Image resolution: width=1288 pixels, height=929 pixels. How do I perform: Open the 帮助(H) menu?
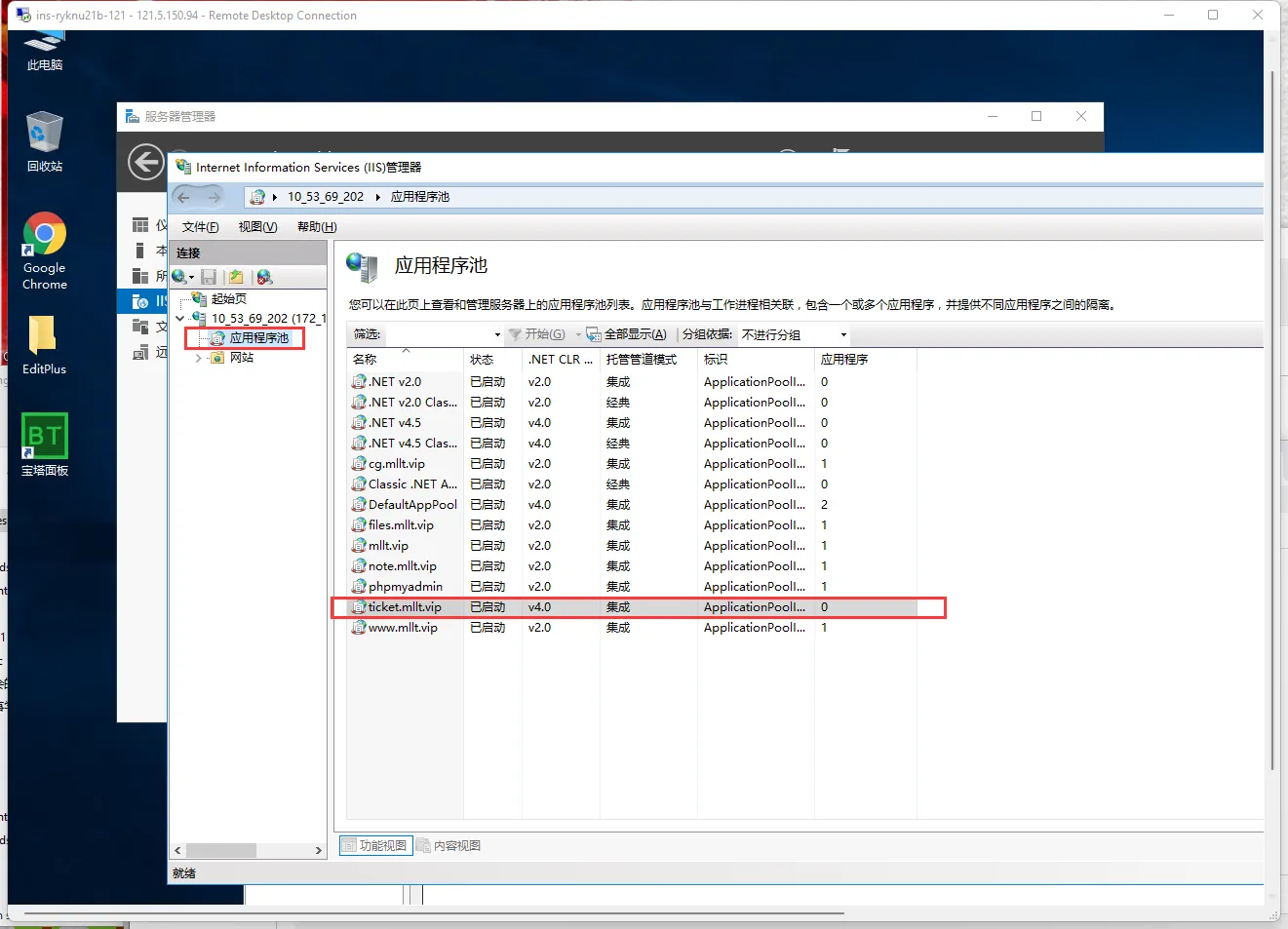[x=317, y=227]
